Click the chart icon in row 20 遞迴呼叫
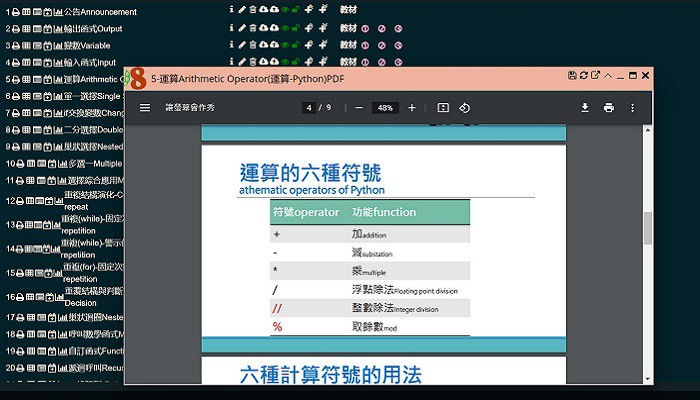 click(x=63, y=369)
